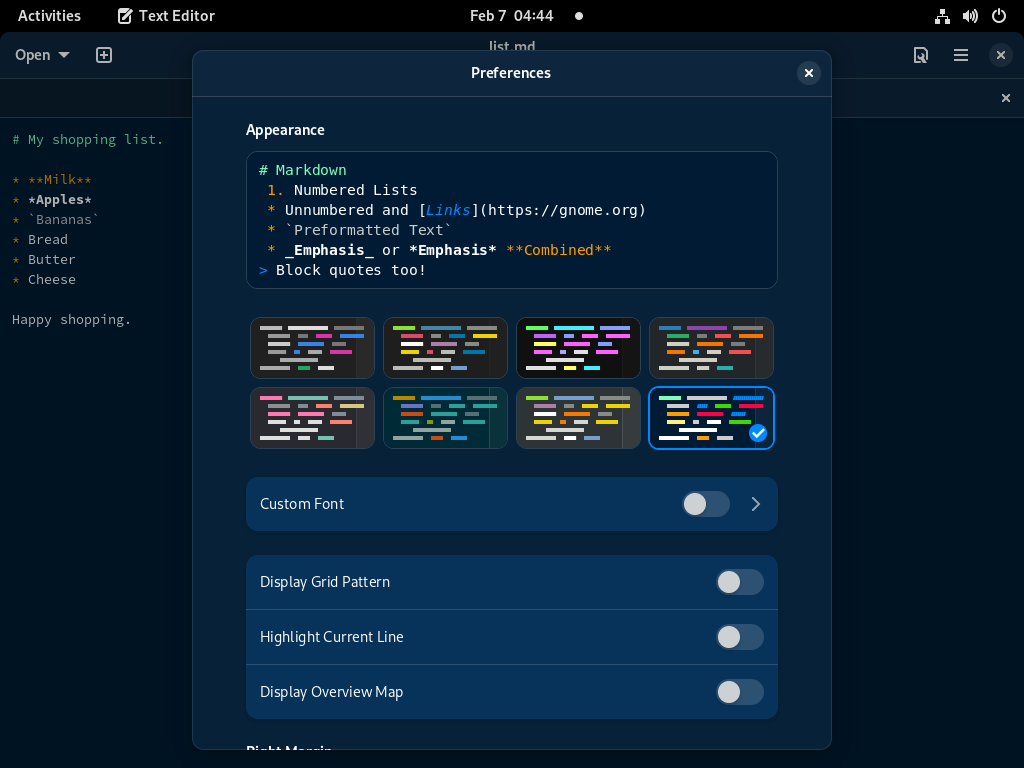Click the new document plus icon

(104, 55)
